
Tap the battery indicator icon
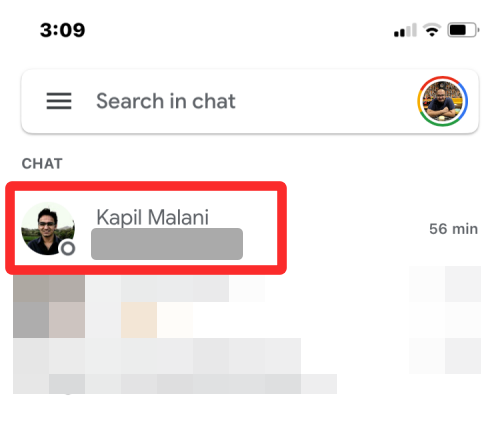pyautogui.click(x=463, y=30)
